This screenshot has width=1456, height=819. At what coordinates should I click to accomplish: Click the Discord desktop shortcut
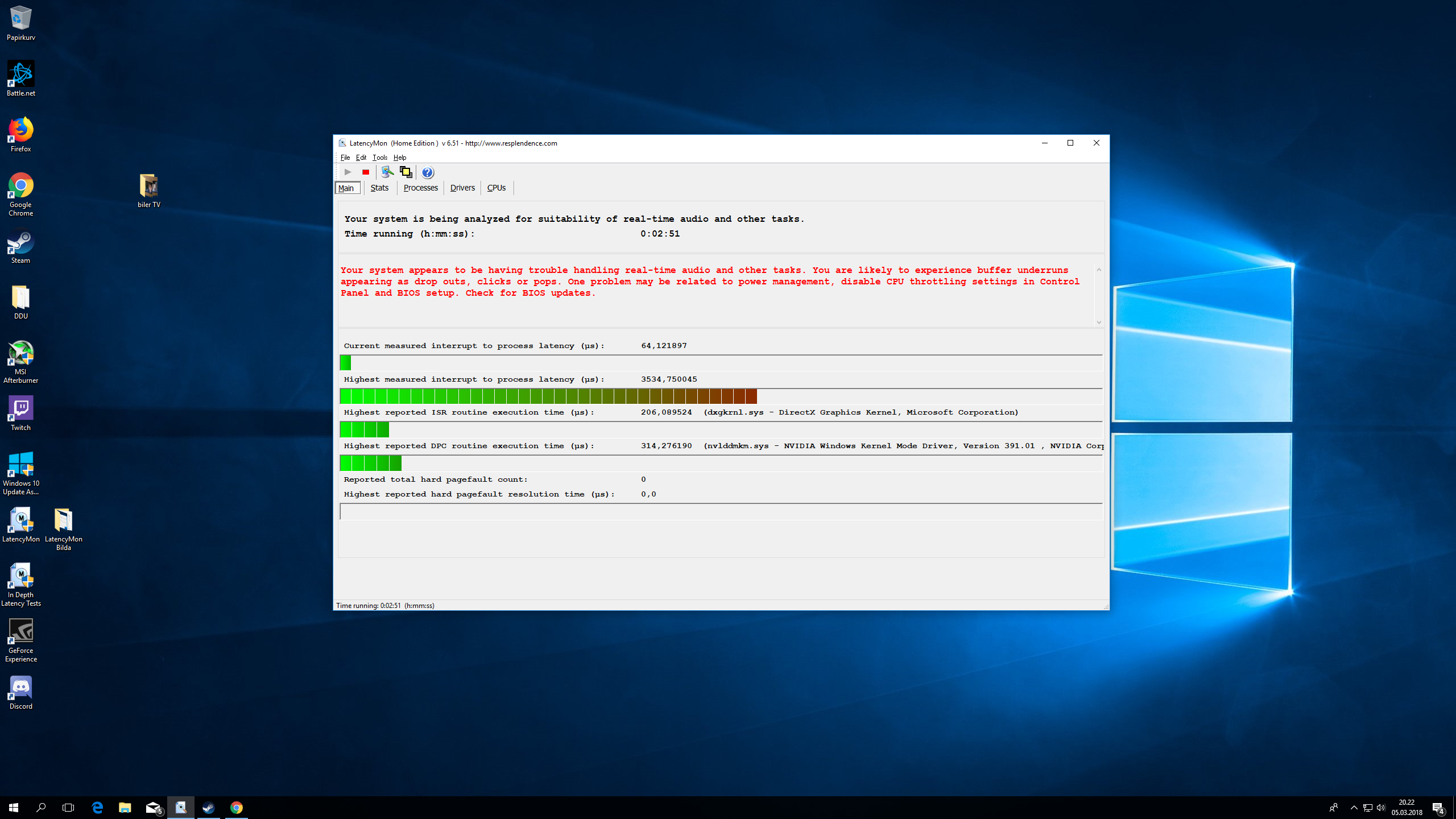click(x=21, y=692)
